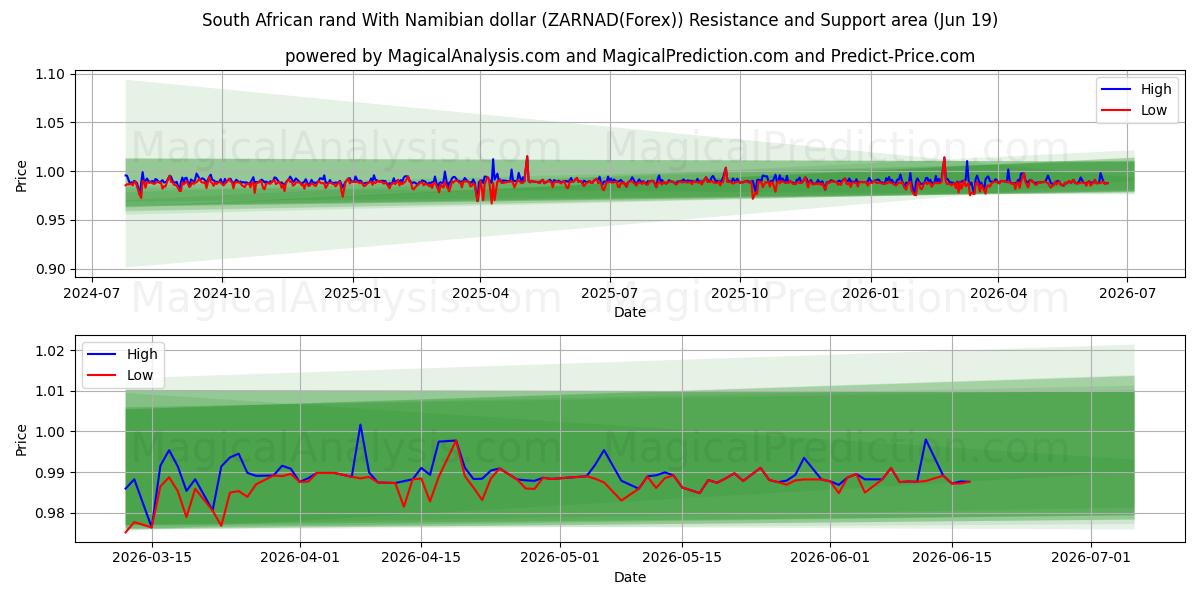Click 'Low' in the top chart legend
The height and width of the screenshot is (600, 1200).
(1154, 110)
